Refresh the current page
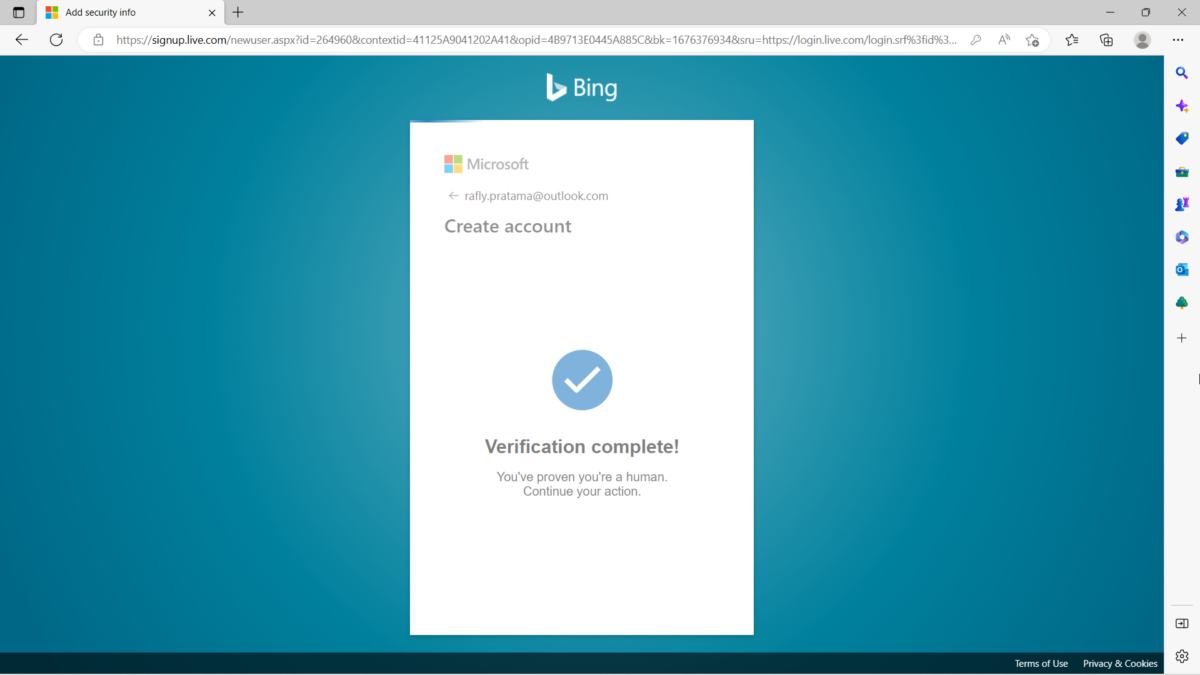 [56, 40]
